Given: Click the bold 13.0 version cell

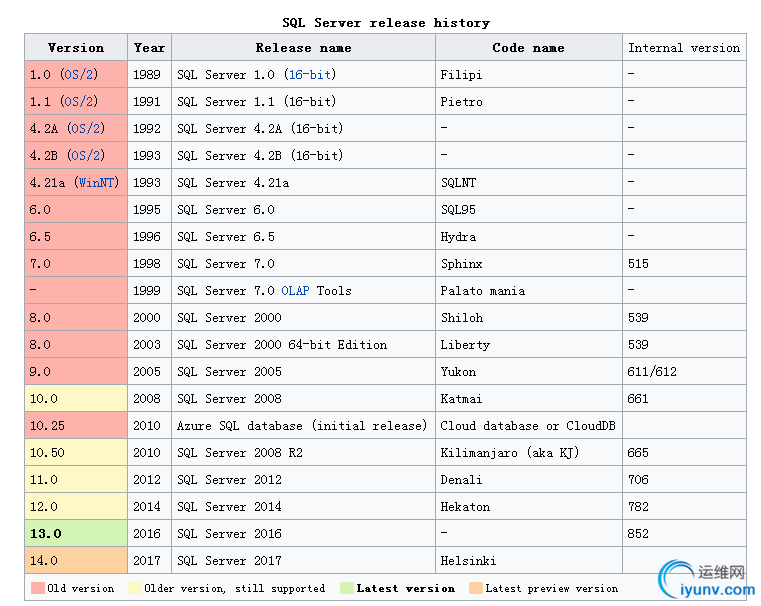Looking at the screenshot, I should 76,533.
